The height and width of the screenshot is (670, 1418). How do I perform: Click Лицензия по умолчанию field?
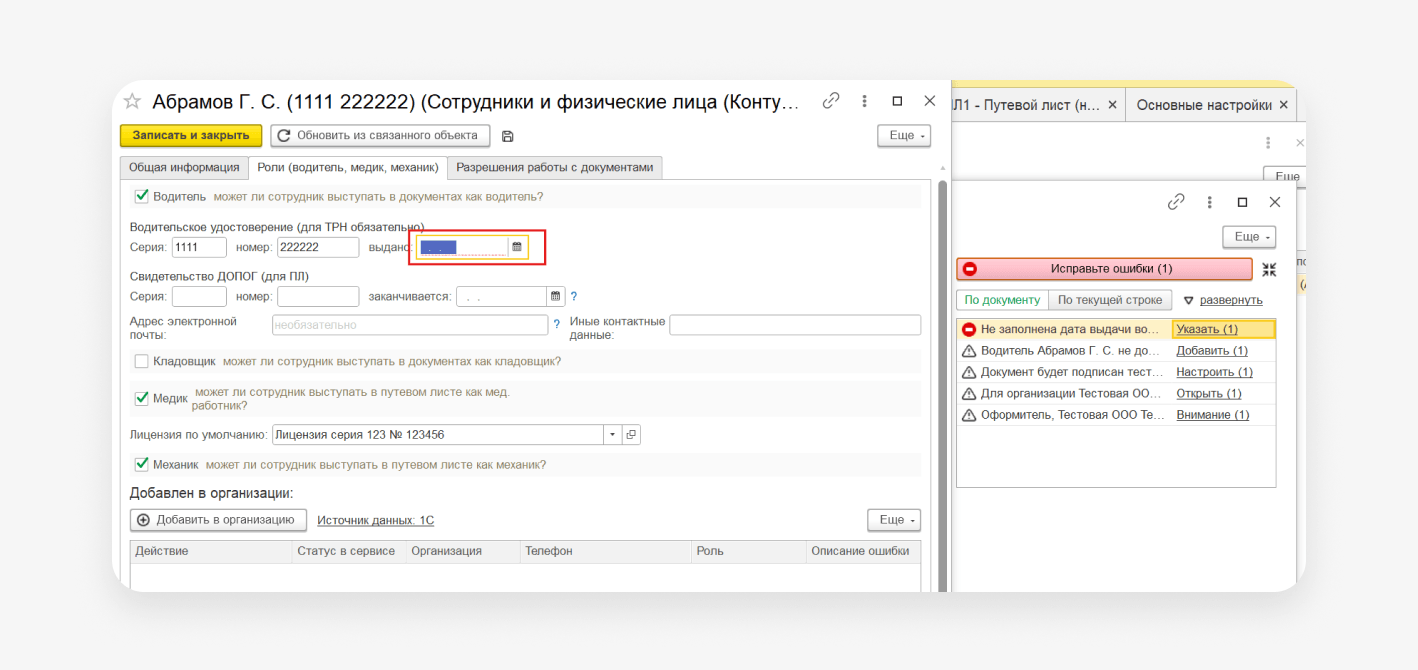tap(437, 435)
